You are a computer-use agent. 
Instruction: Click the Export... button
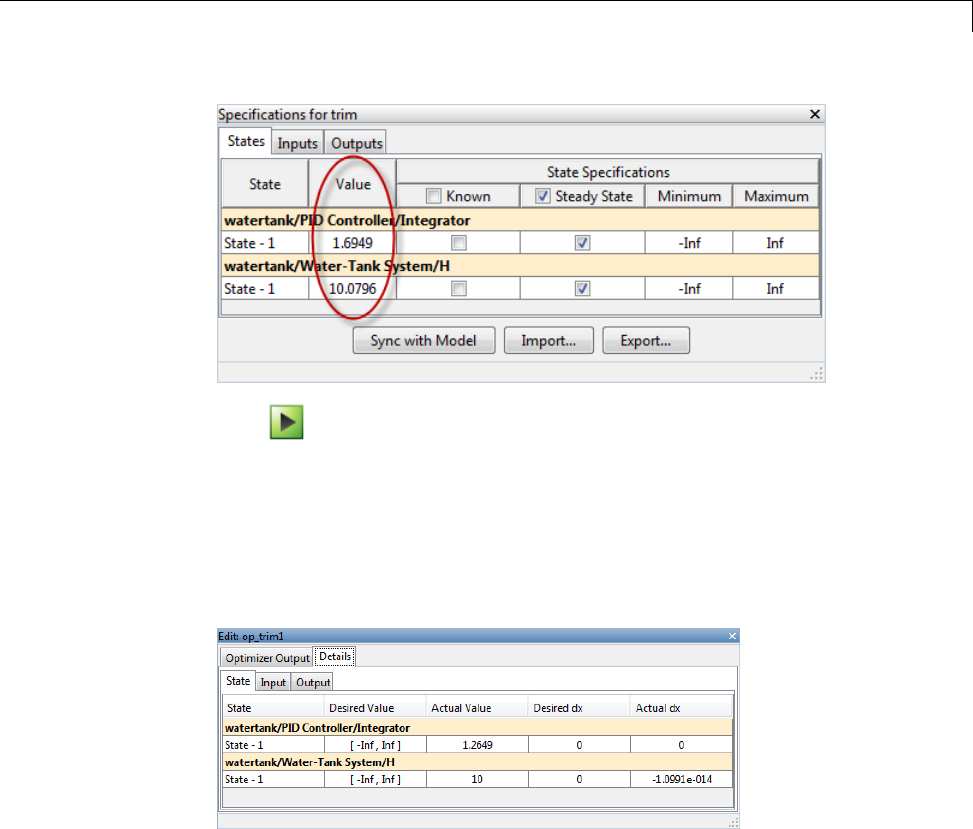pyautogui.click(x=646, y=341)
